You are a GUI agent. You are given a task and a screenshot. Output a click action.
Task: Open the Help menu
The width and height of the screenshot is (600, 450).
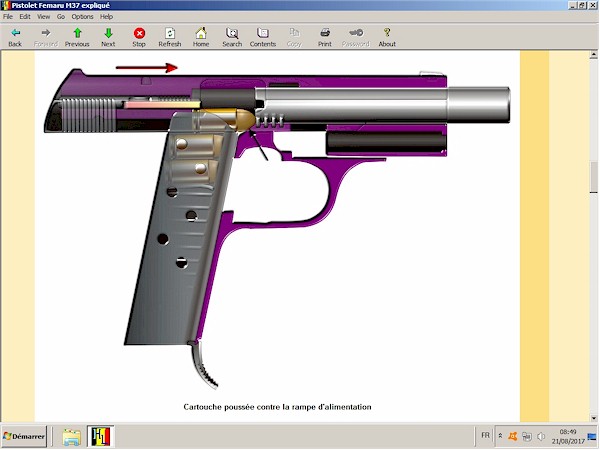coord(106,17)
